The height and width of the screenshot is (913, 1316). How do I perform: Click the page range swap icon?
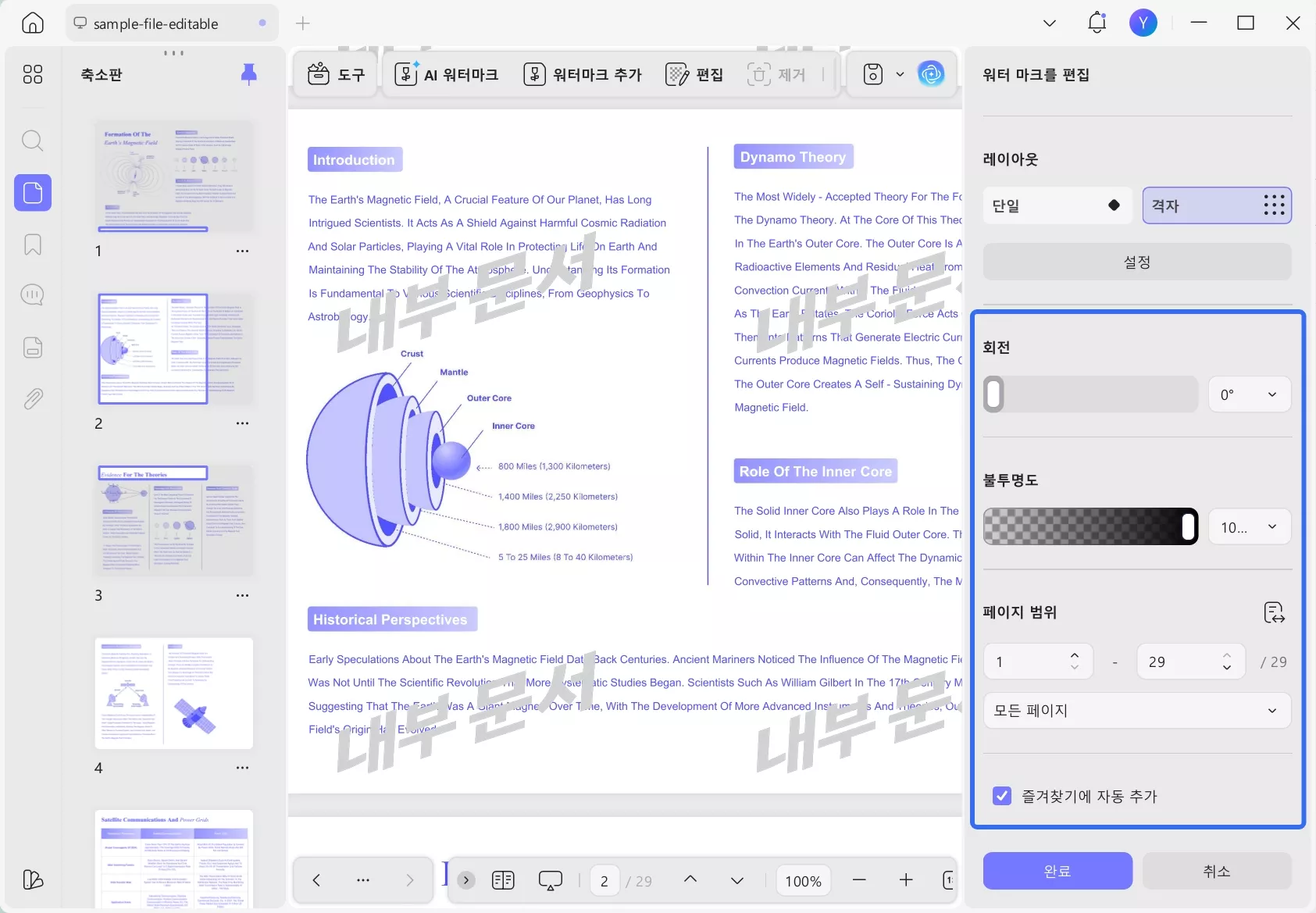[1274, 612]
